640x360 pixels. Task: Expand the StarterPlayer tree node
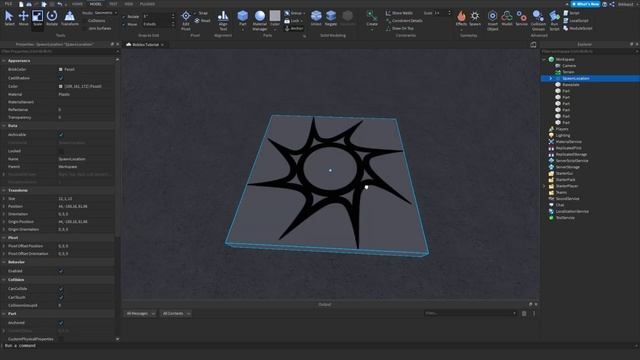click(x=544, y=186)
